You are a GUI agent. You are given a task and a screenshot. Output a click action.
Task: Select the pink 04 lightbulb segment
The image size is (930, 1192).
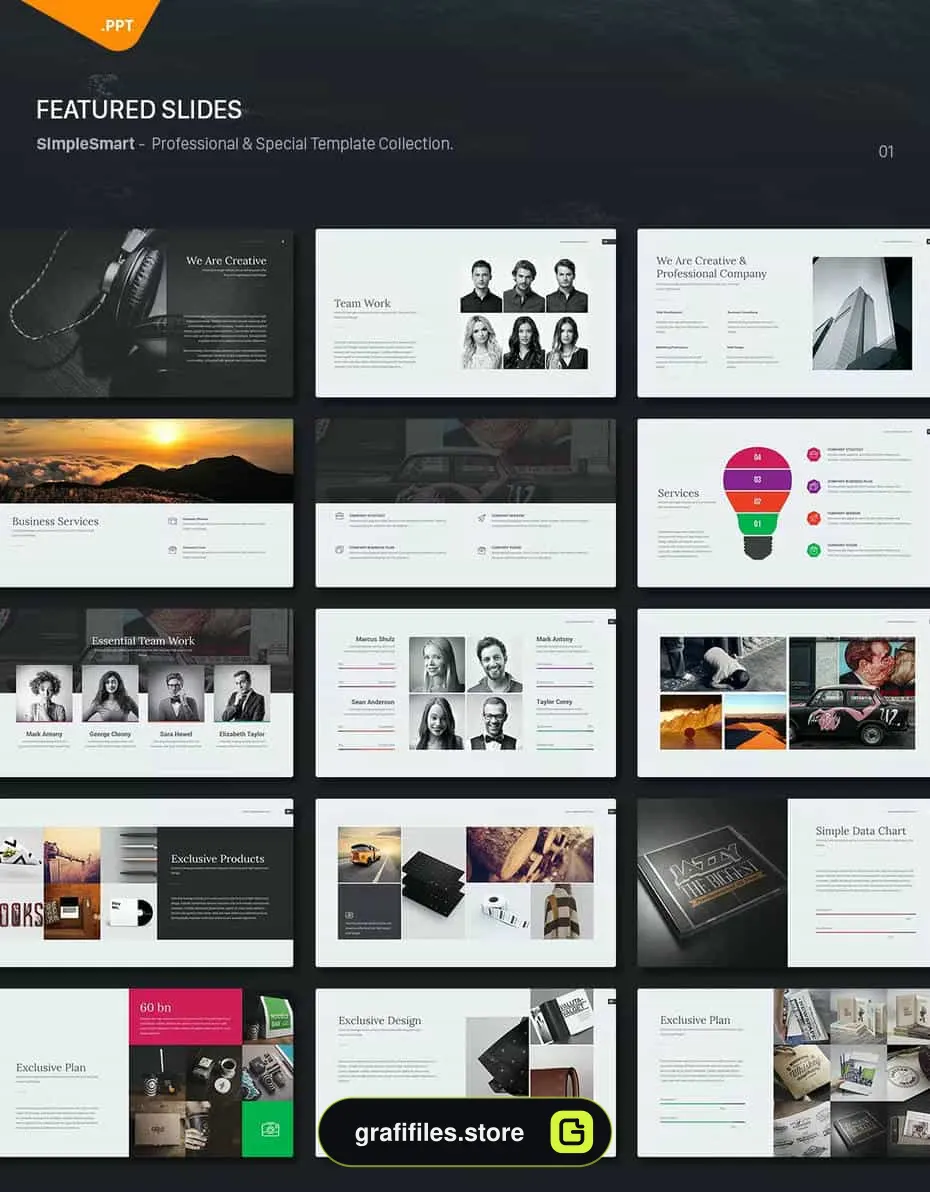pyautogui.click(x=757, y=458)
